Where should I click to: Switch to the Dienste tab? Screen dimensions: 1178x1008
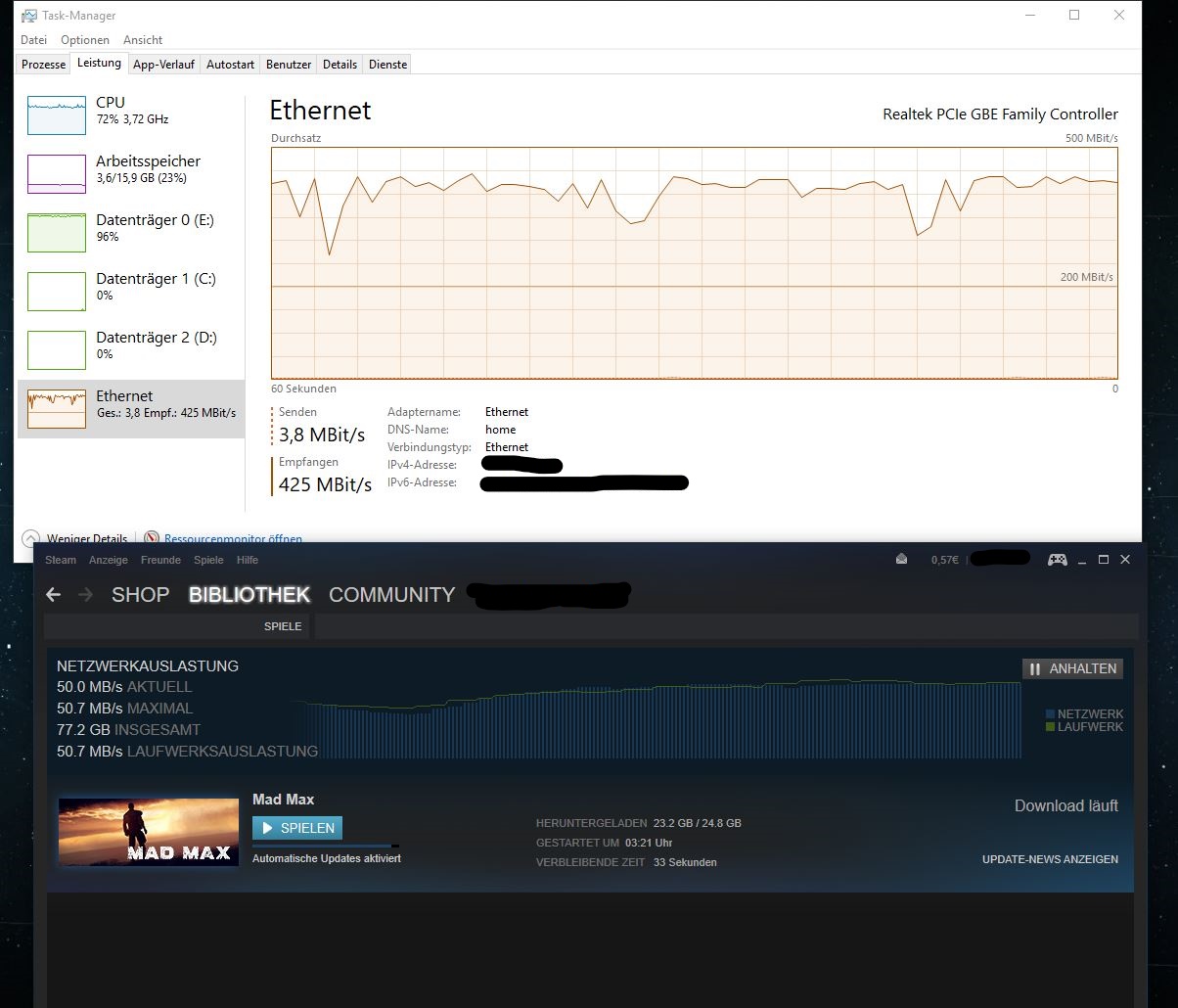387,65
